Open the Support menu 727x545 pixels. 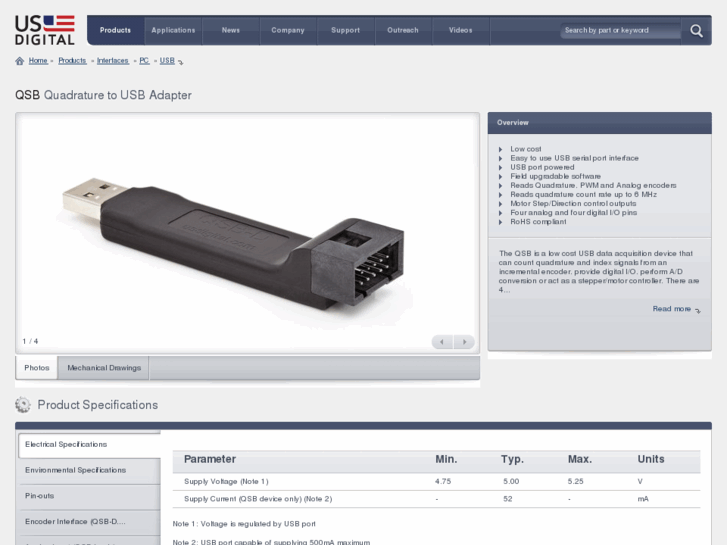pyautogui.click(x=345, y=30)
